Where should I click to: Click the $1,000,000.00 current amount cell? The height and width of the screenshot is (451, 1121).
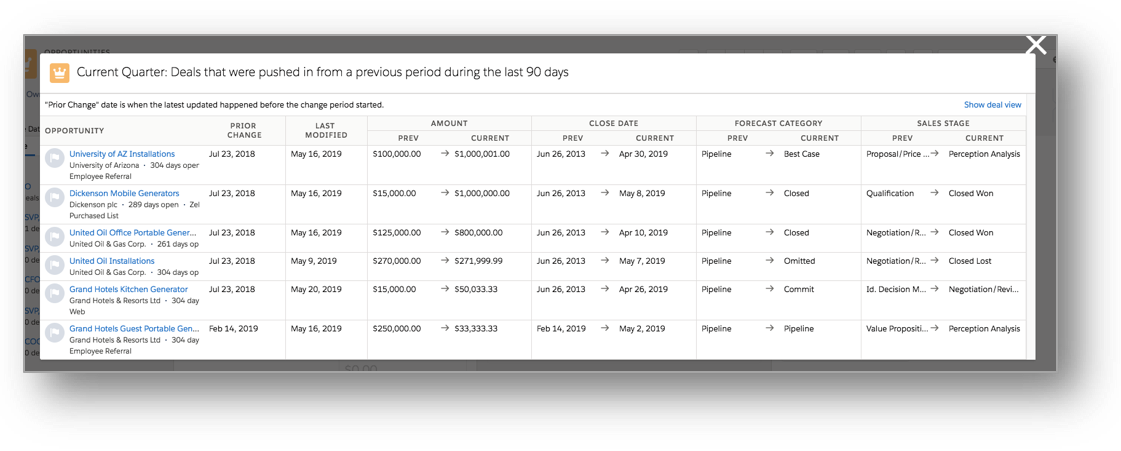[x=482, y=193]
